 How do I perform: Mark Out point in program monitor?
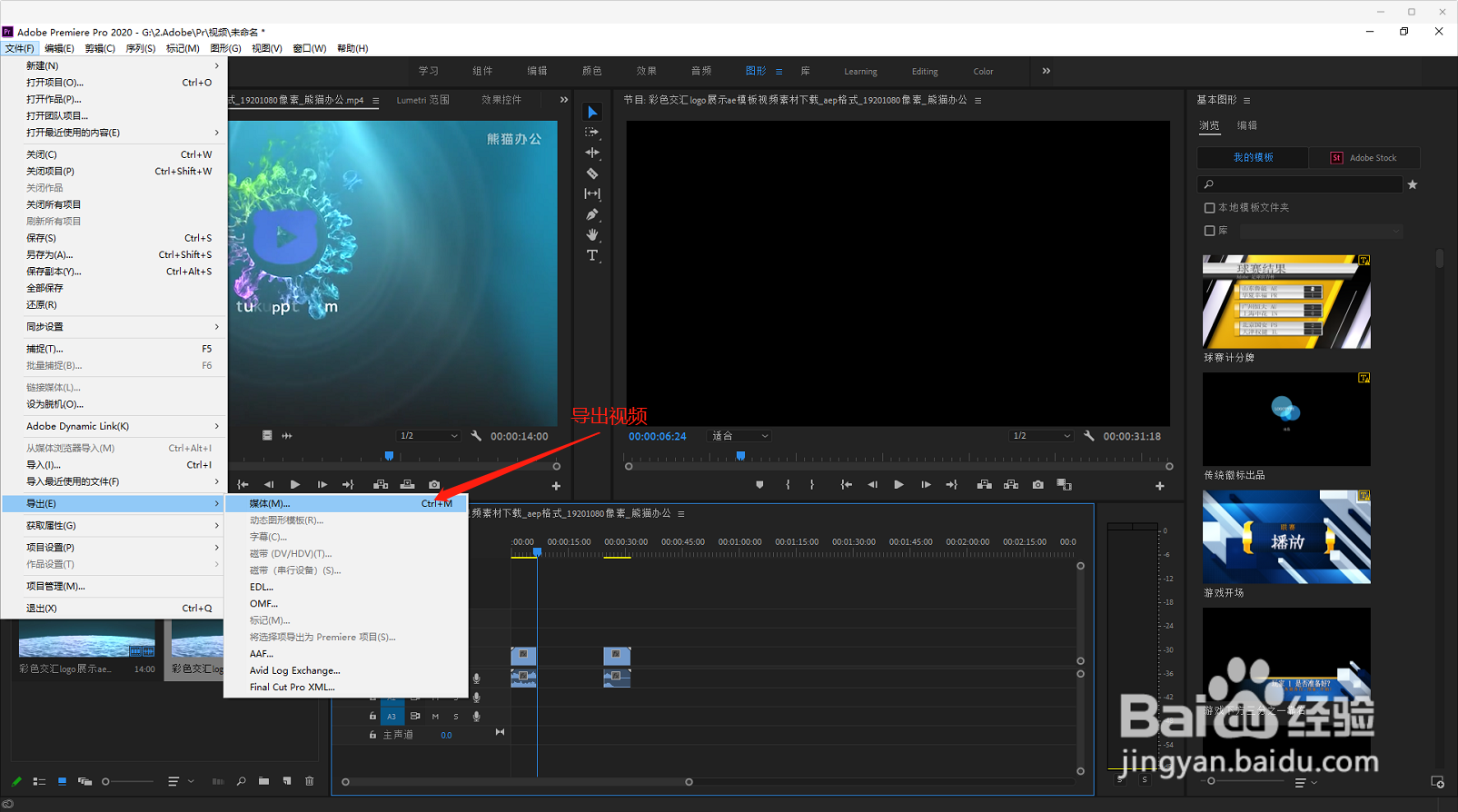812,485
